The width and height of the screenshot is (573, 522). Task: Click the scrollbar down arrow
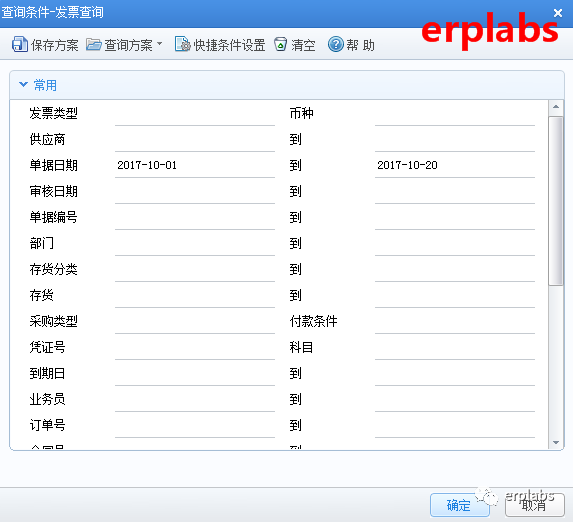pyautogui.click(x=556, y=443)
